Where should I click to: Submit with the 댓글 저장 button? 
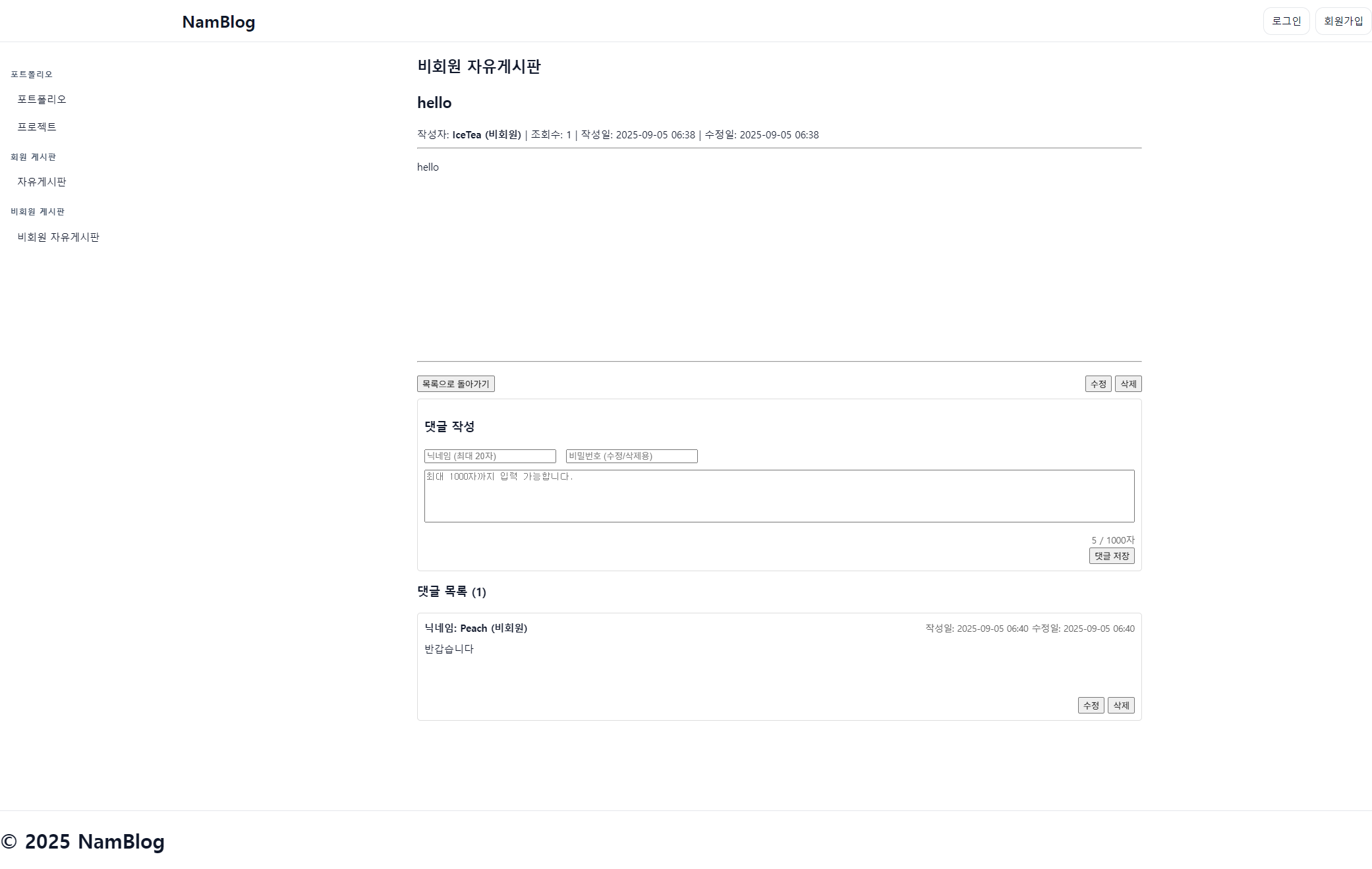pyautogui.click(x=1111, y=556)
